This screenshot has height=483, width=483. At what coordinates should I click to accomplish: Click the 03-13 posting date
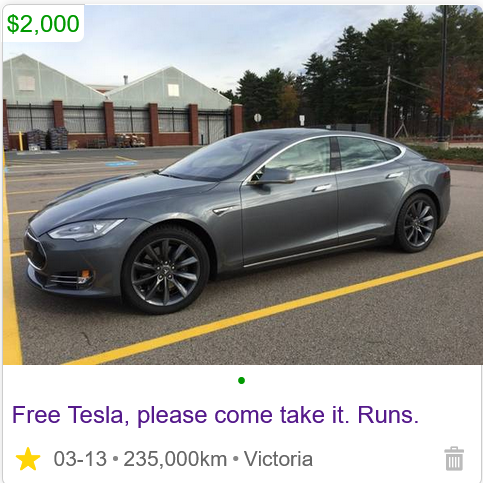(80, 459)
